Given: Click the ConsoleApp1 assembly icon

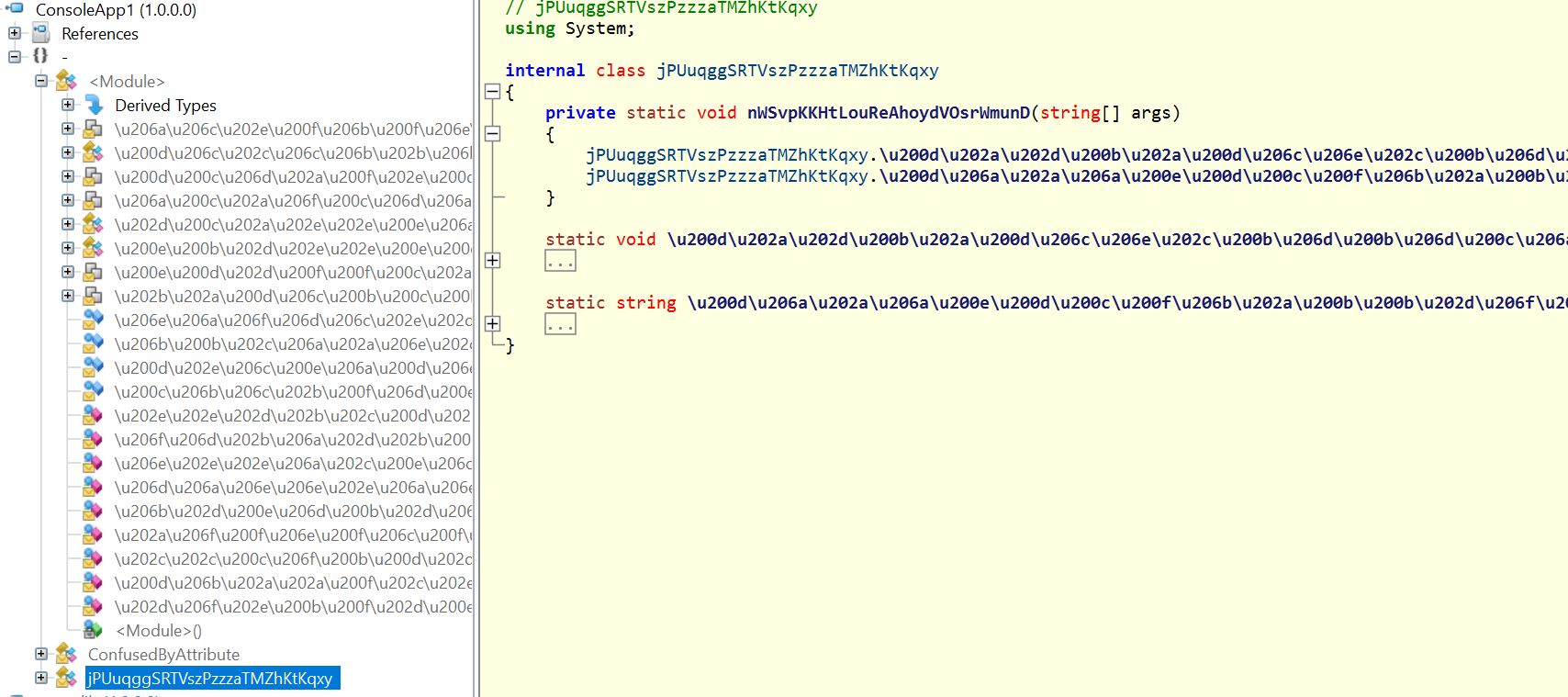Looking at the screenshot, I should 15,9.
